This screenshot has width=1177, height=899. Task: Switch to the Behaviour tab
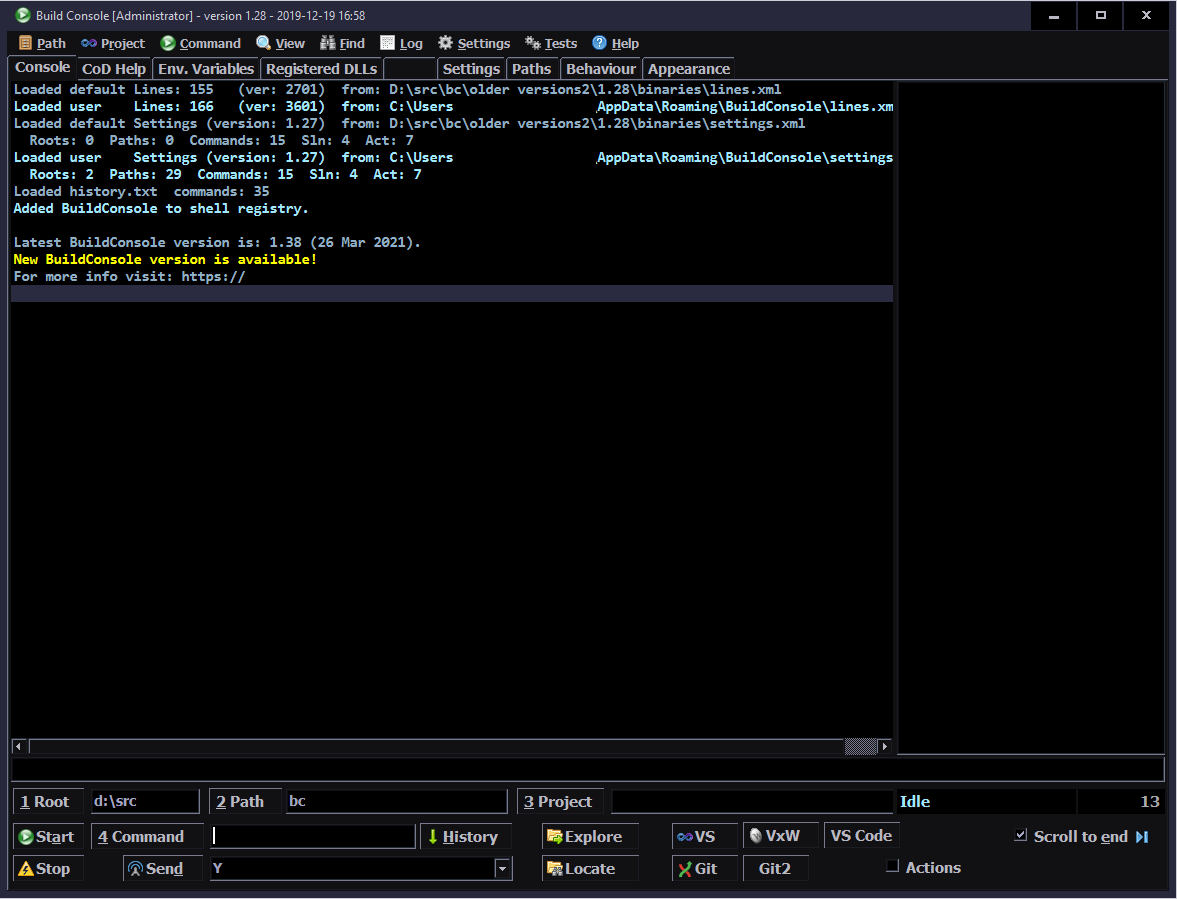(x=601, y=69)
